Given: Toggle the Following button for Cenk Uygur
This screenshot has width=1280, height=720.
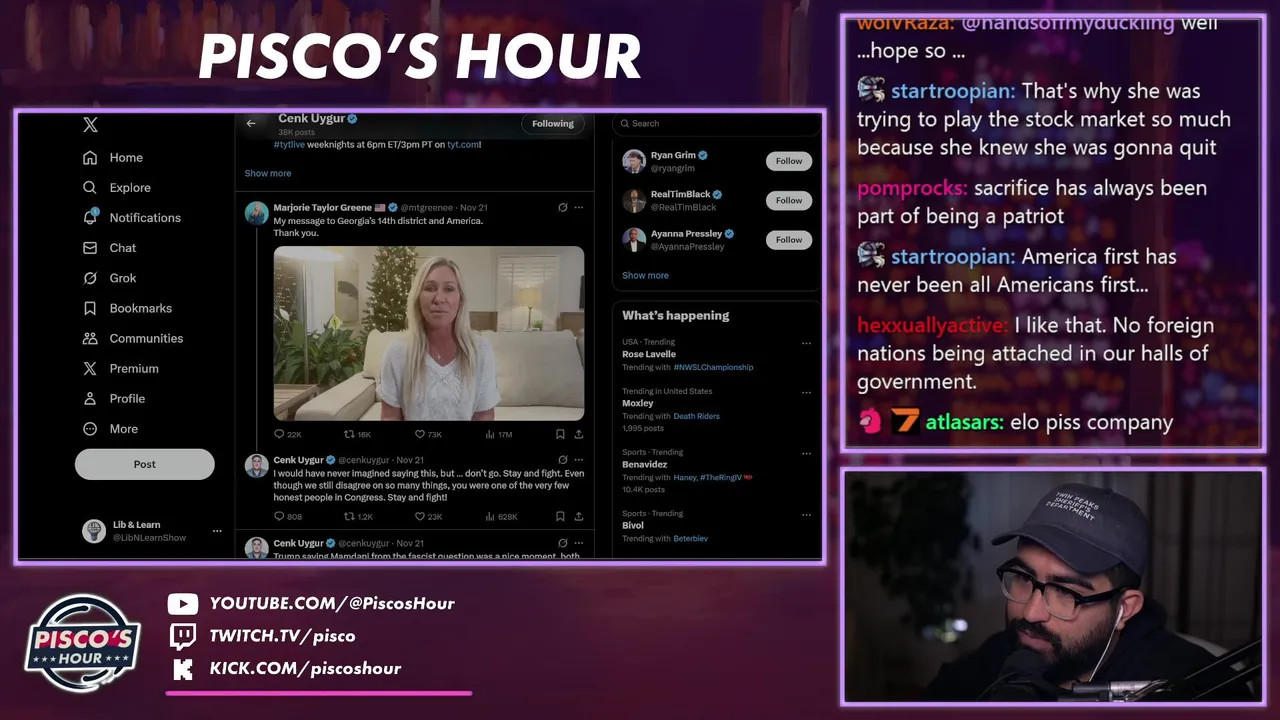Looking at the screenshot, I should pyautogui.click(x=552, y=124).
